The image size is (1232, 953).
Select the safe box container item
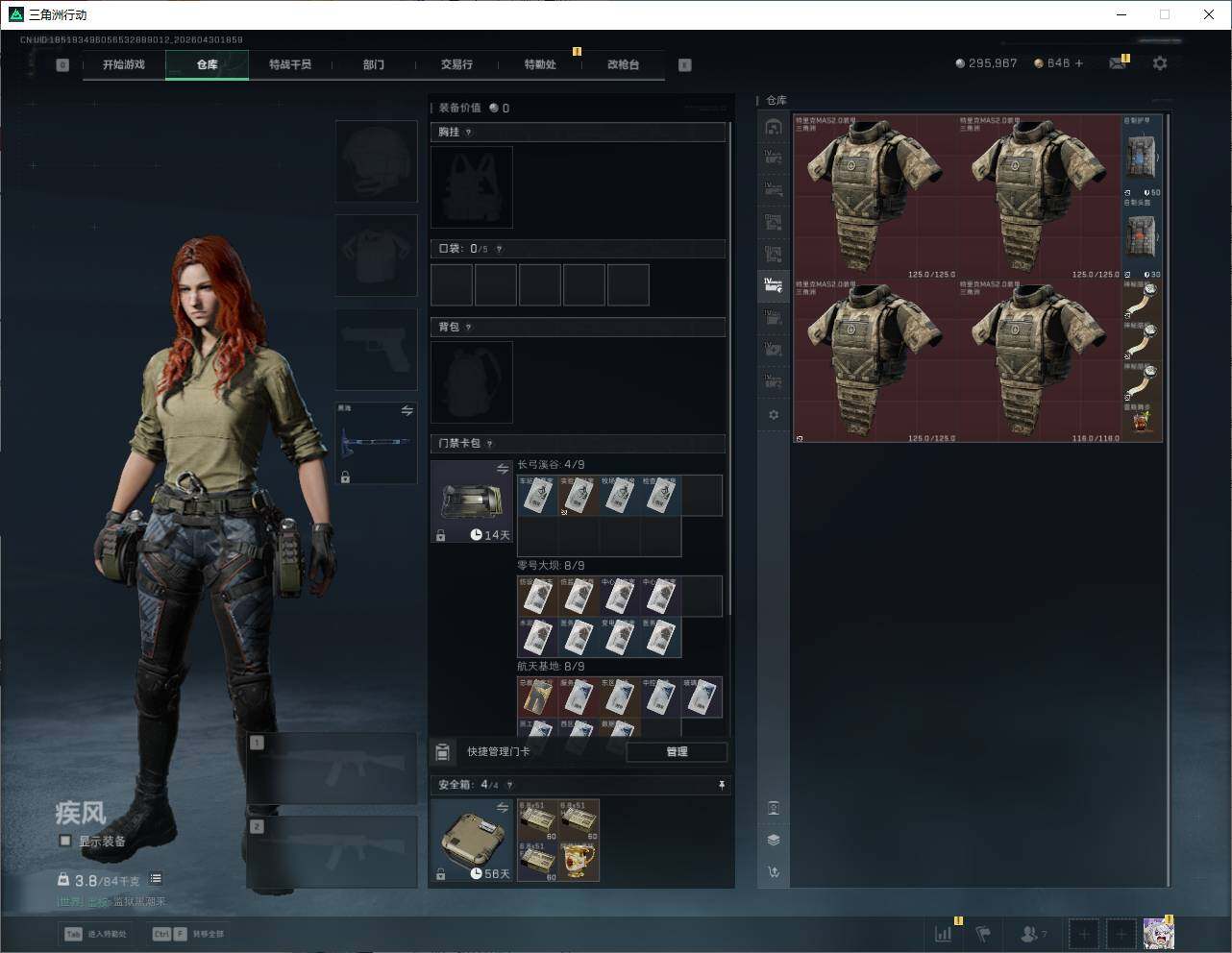[473, 841]
